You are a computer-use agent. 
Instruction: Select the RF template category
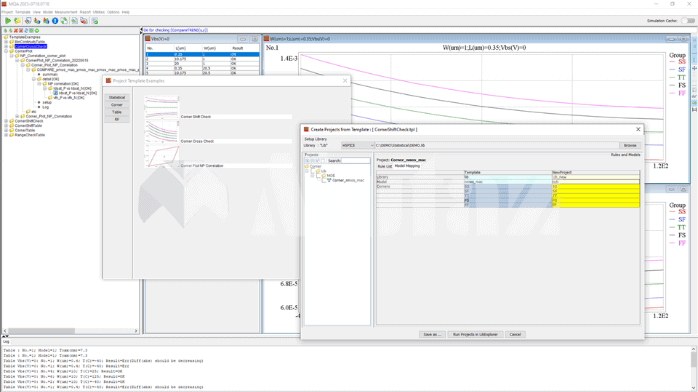click(x=117, y=119)
